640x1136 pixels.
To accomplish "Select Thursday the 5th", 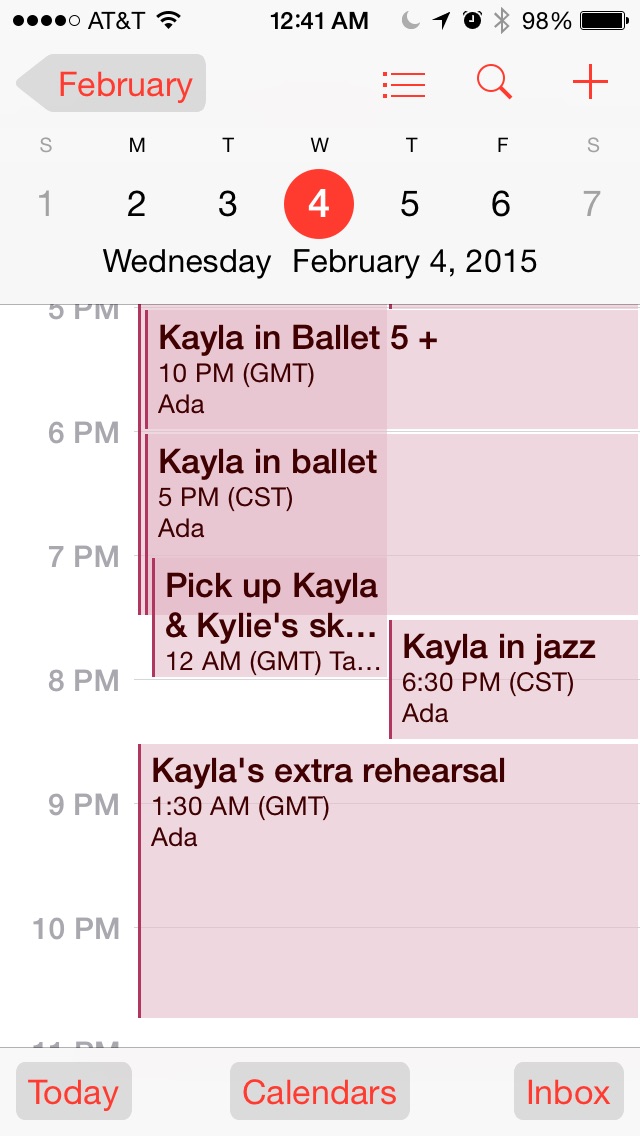I will pos(410,204).
